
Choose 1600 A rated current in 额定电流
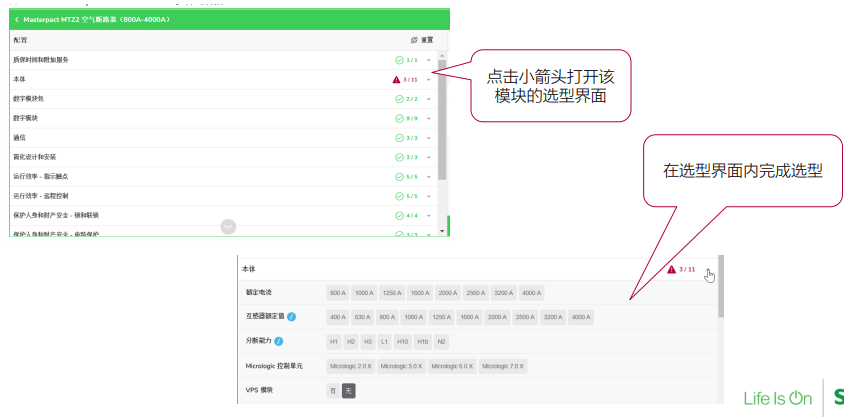click(x=419, y=293)
